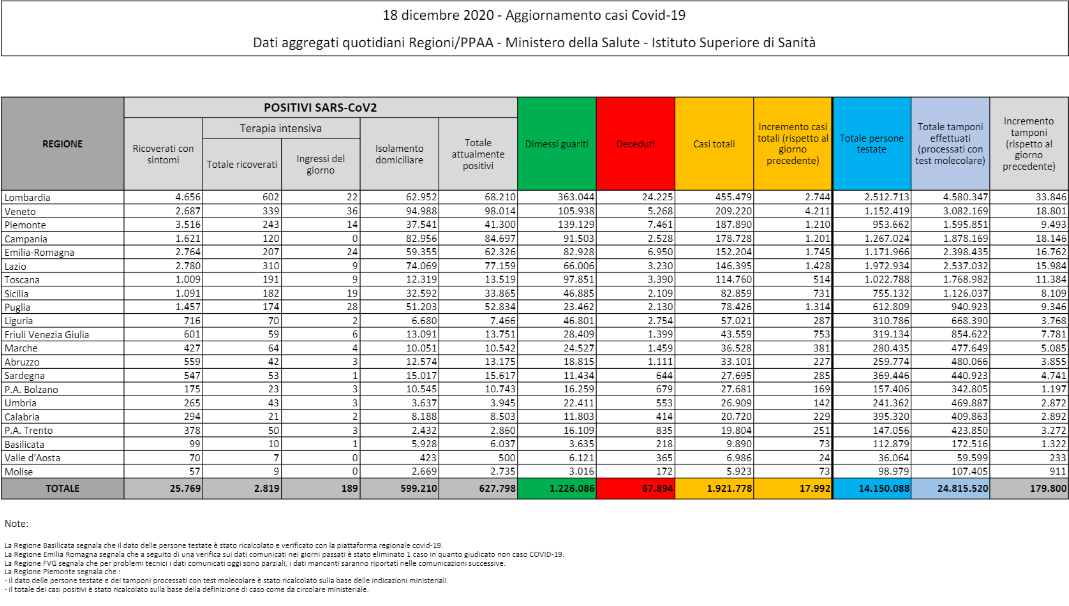Screen dimensions: 1069x606
Task: Click the Totale tamponi effettuati header
Action: (950, 144)
